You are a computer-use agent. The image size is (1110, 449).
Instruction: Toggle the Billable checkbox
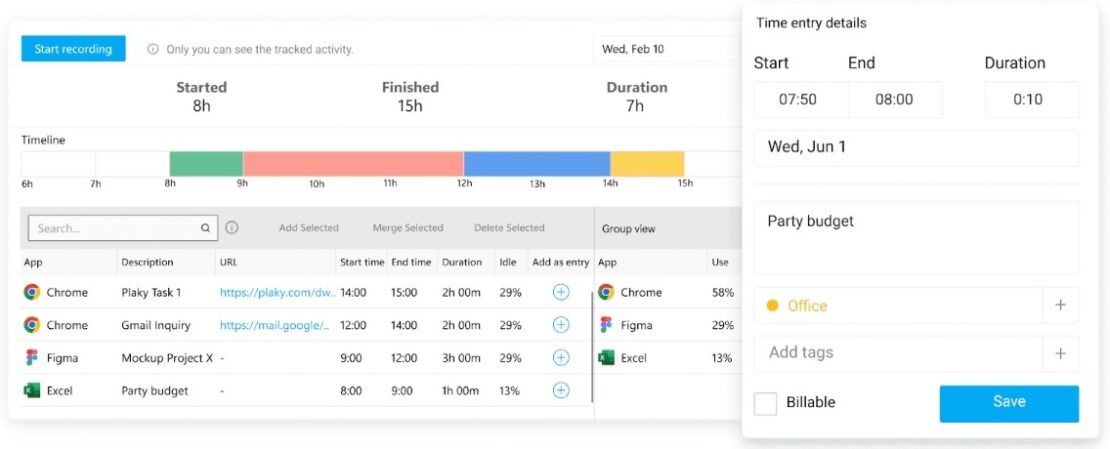click(766, 403)
